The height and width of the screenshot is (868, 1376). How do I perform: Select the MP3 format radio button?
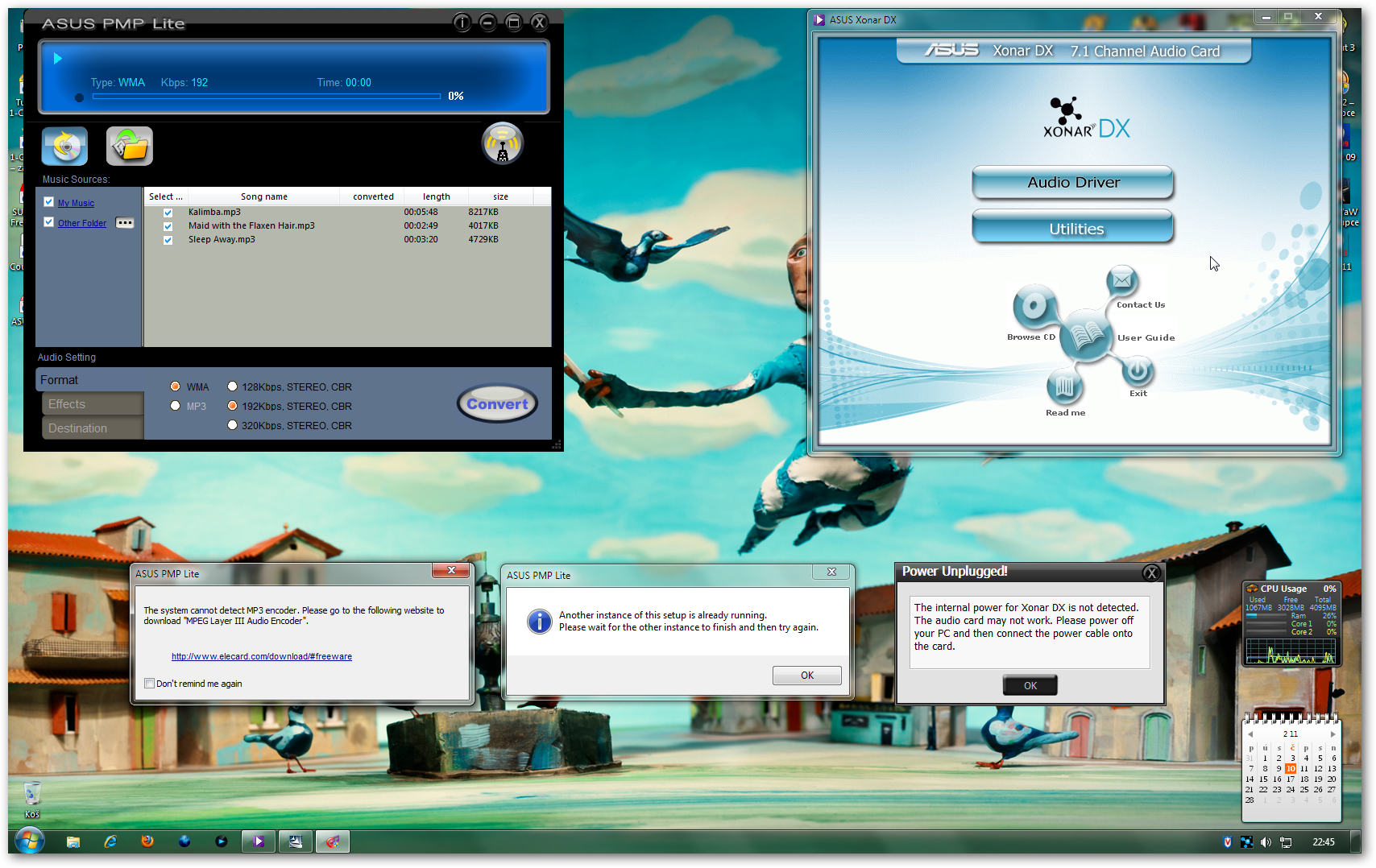click(x=175, y=406)
